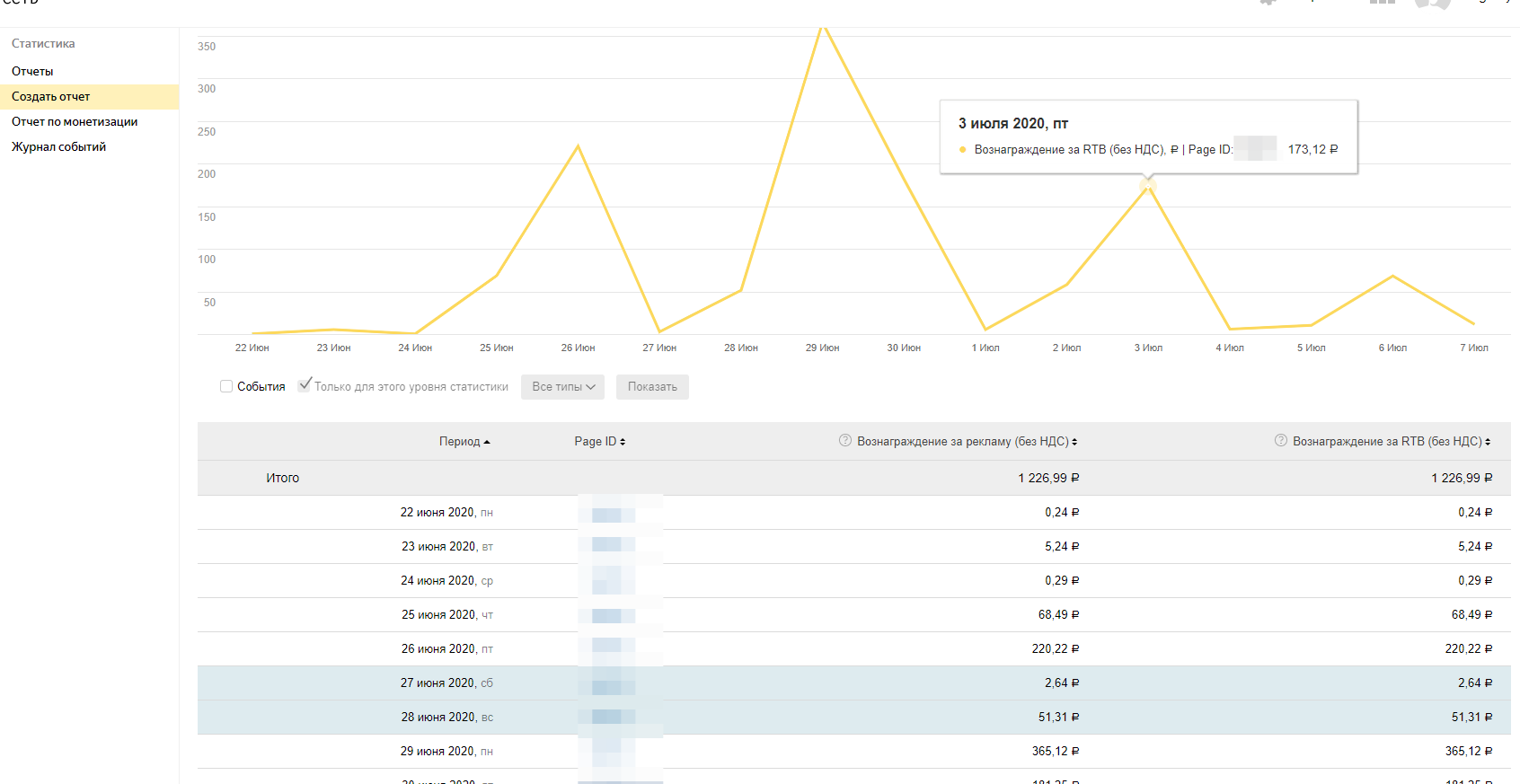Image resolution: width=1520 pixels, height=784 pixels.
Task: Click sort arrows on Вознаграждение за рекламу column
Action: tap(1074, 442)
